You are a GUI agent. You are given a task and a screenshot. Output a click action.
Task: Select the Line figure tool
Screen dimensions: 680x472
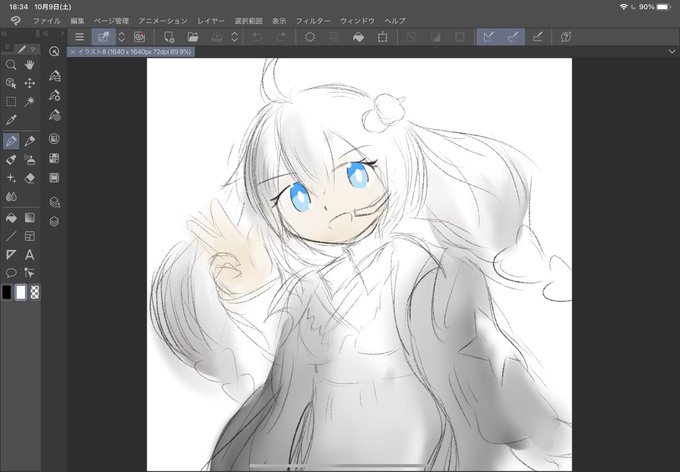(x=11, y=236)
